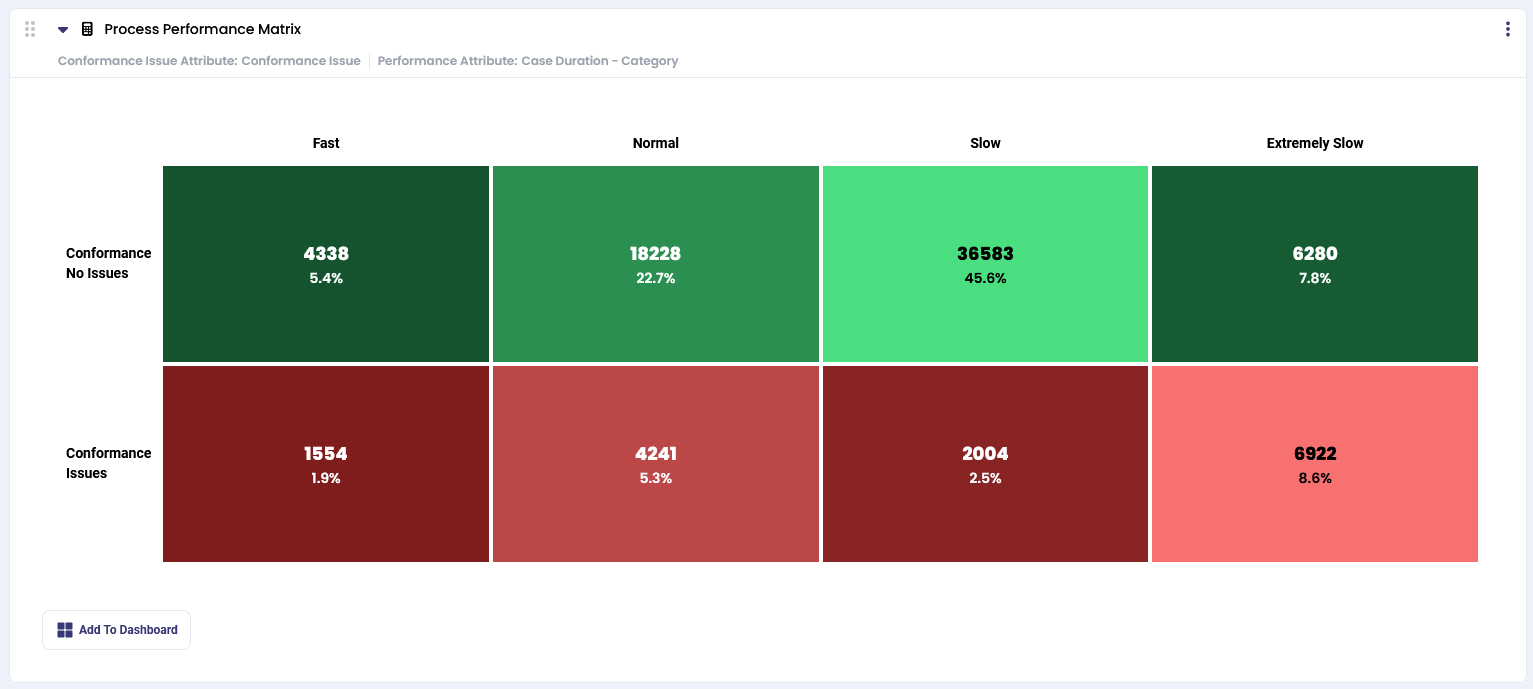Screen dimensions: 1533x689
Task: Select the Extremely Slow column header
Action: [x=1314, y=143]
